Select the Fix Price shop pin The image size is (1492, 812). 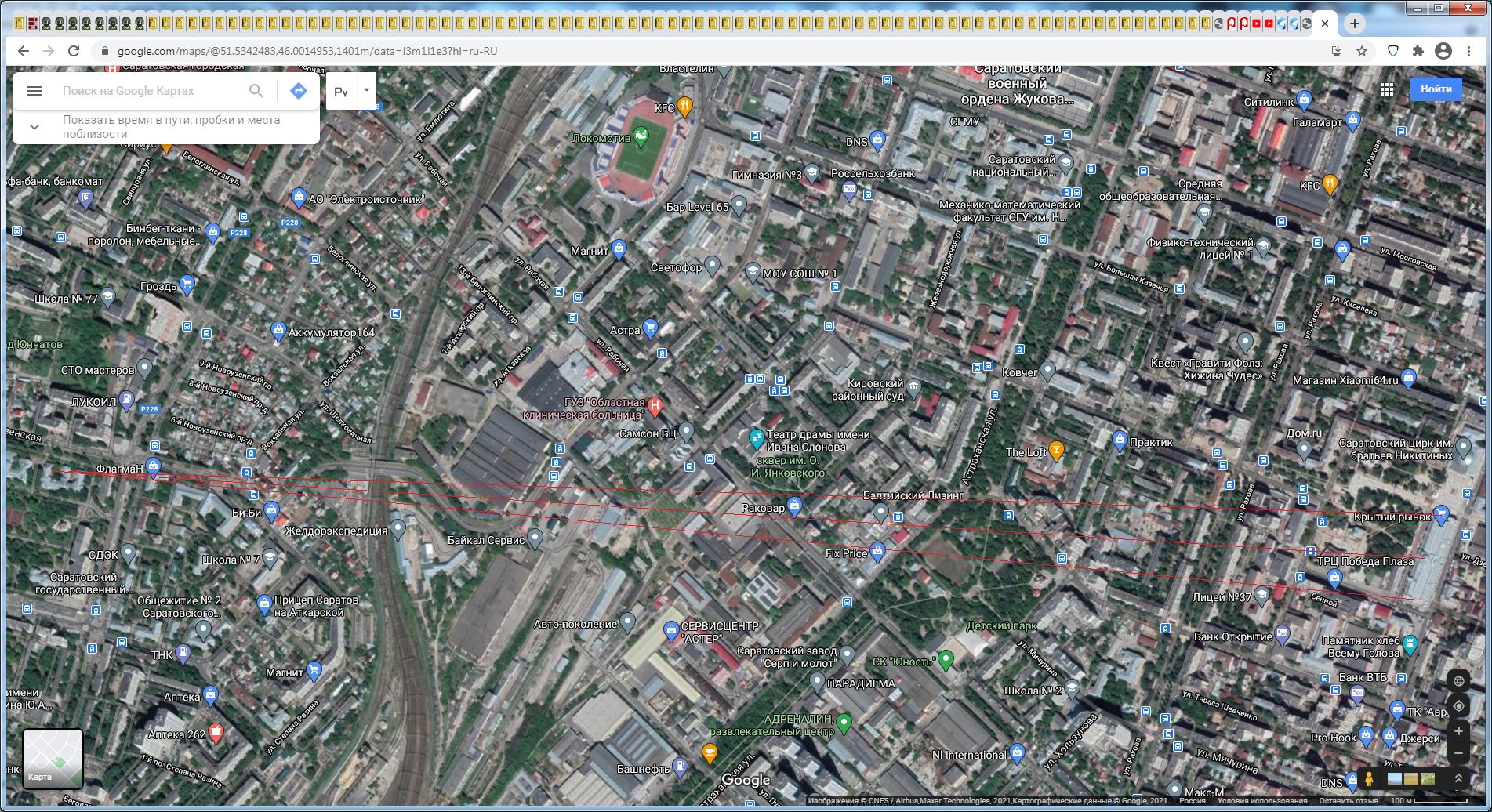pyautogui.click(x=878, y=552)
